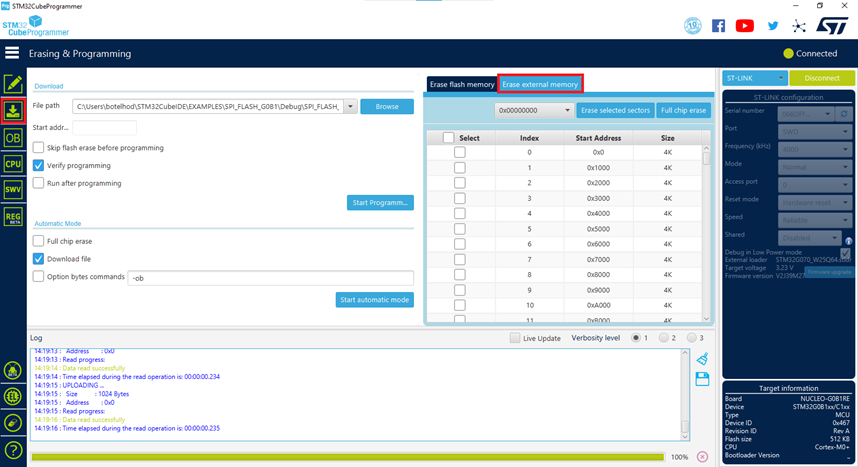Open Option Bytes OB icon
Screen dimensions: 858x467
(x=13, y=138)
